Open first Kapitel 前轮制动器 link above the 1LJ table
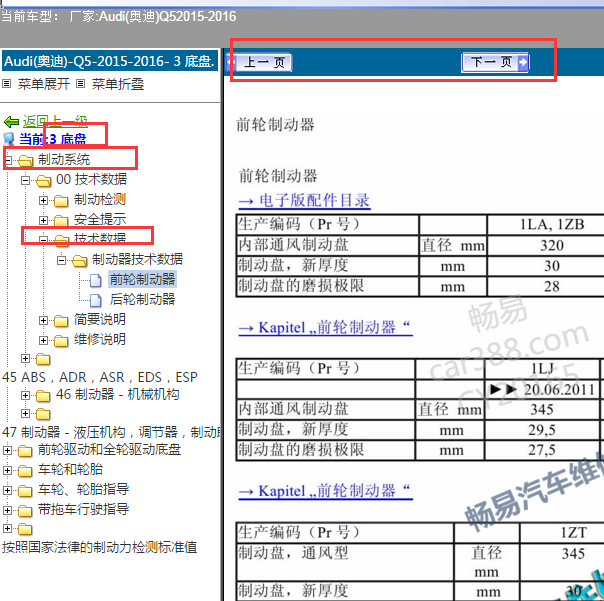The image size is (604, 601). pos(325,327)
